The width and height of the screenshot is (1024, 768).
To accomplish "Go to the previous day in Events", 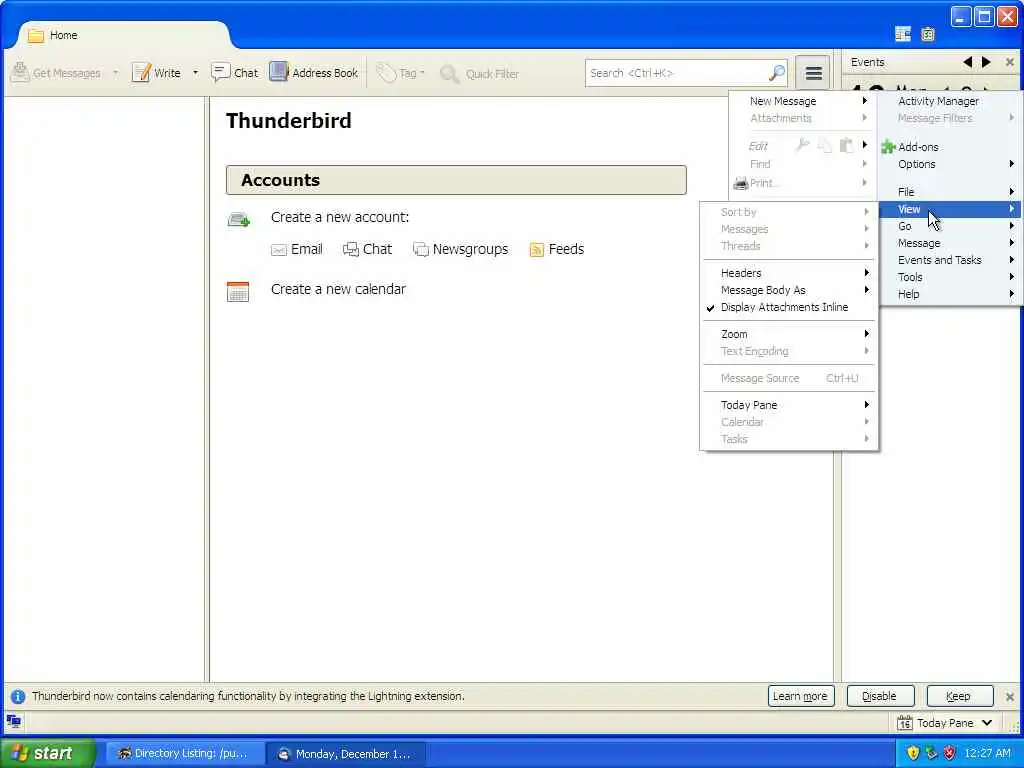I will coord(967,62).
